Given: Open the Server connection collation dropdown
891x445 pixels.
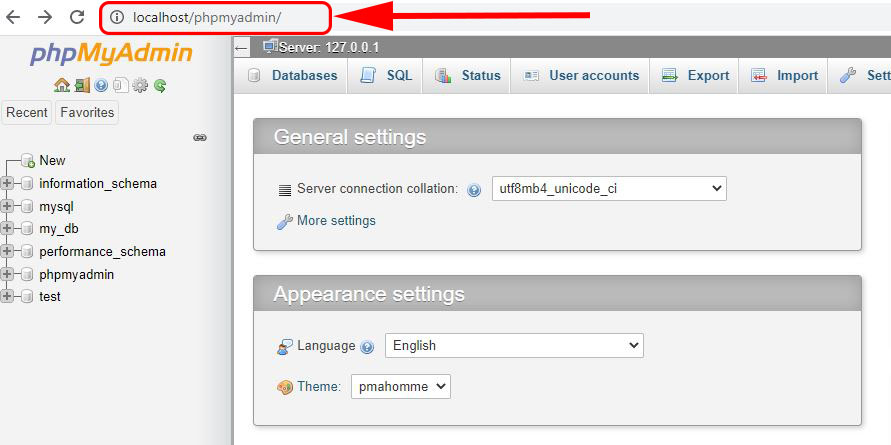Looking at the screenshot, I should click(x=609, y=189).
